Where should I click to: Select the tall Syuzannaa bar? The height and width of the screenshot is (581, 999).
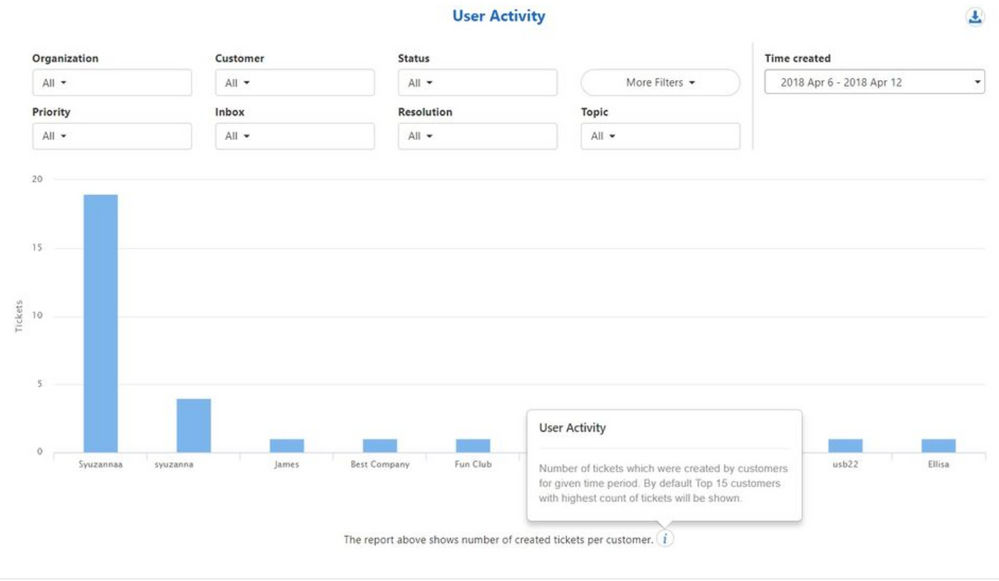101,324
